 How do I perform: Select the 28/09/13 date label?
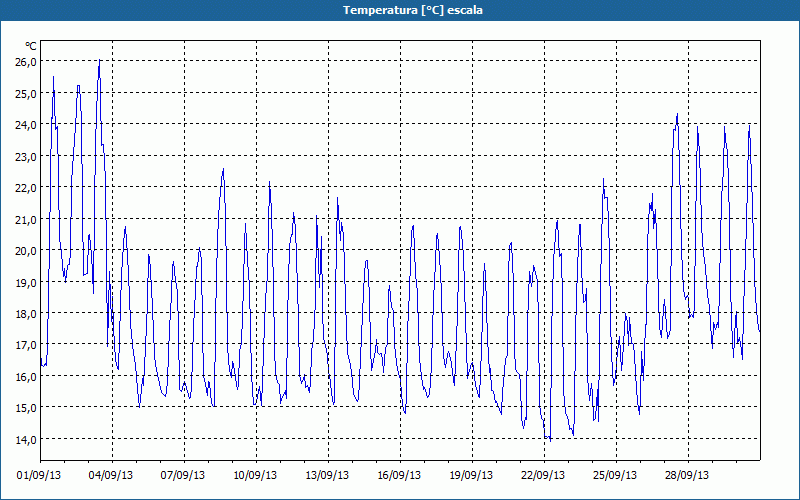(x=687, y=476)
